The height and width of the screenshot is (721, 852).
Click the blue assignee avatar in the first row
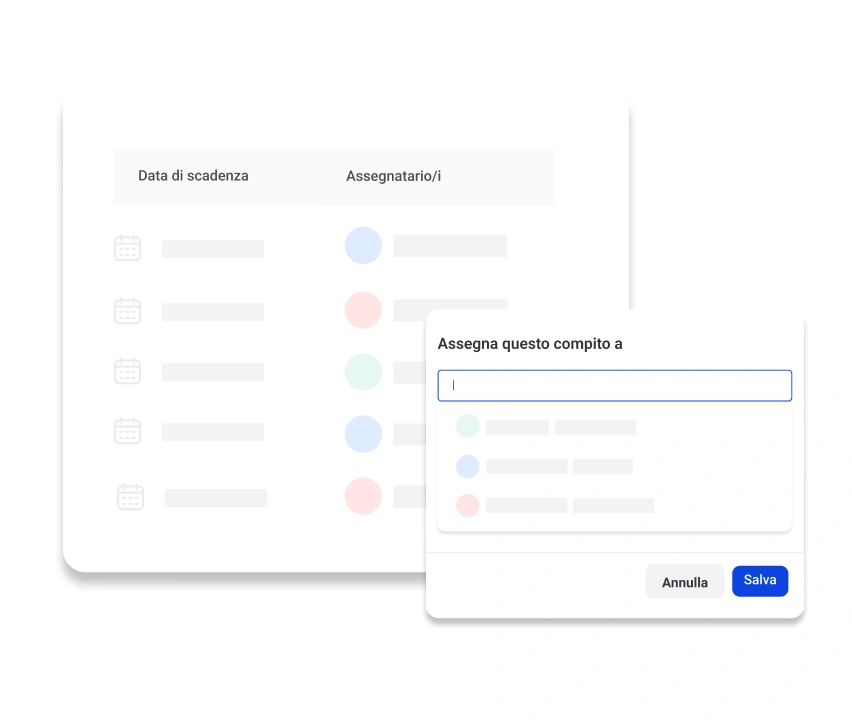[x=363, y=245]
